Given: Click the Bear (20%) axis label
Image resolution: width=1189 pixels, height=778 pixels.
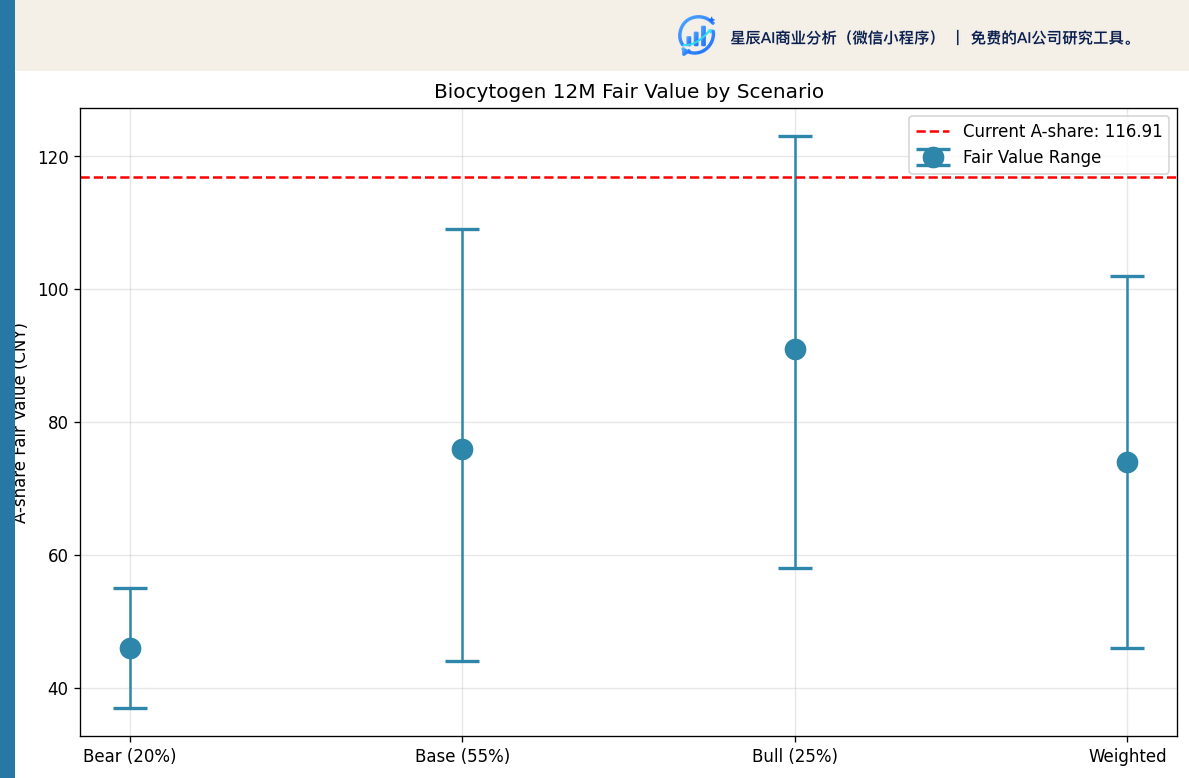Looking at the screenshot, I should (130, 756).
